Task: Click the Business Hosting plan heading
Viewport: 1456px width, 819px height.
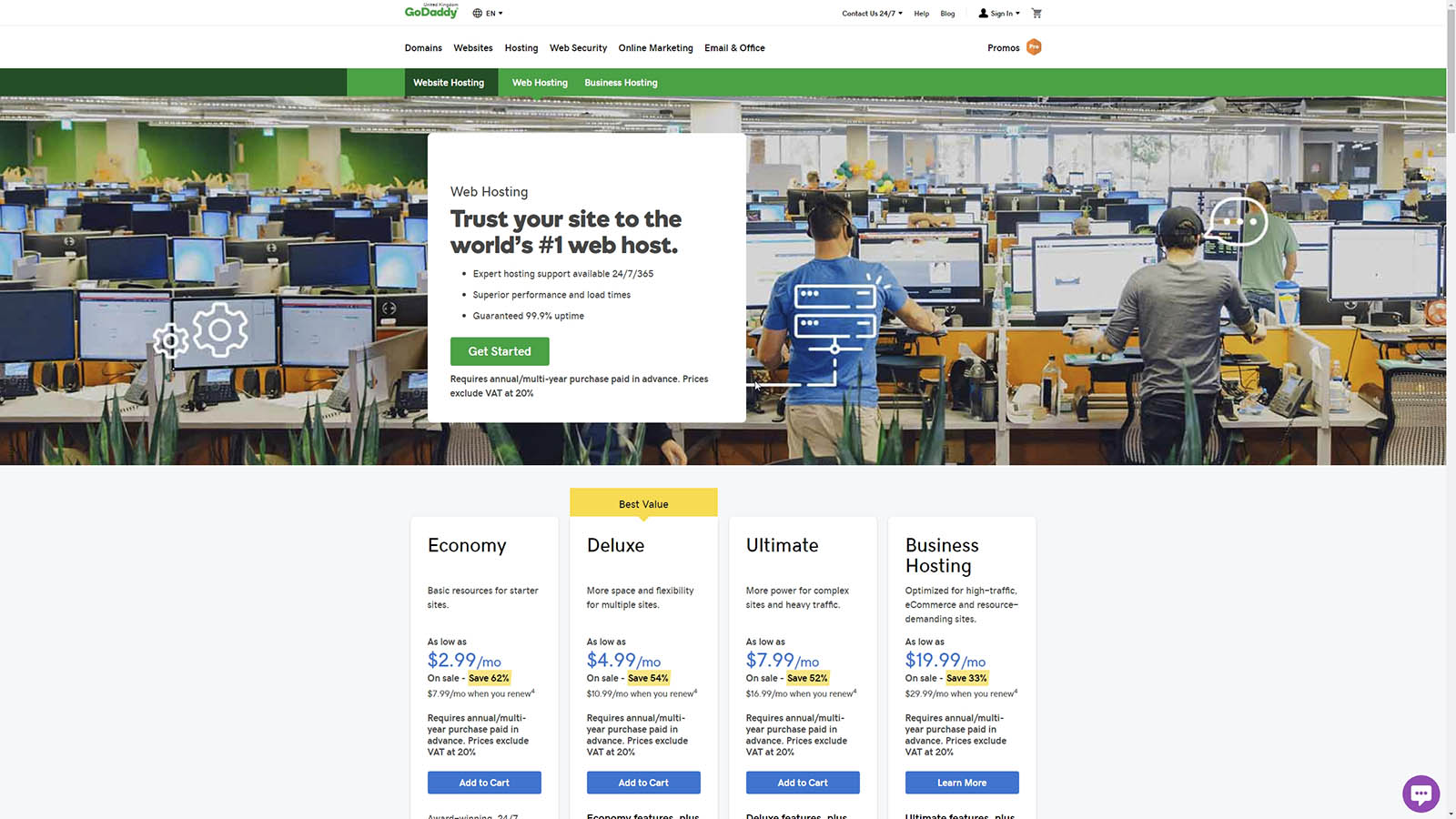Action: (x=942, y=555)
